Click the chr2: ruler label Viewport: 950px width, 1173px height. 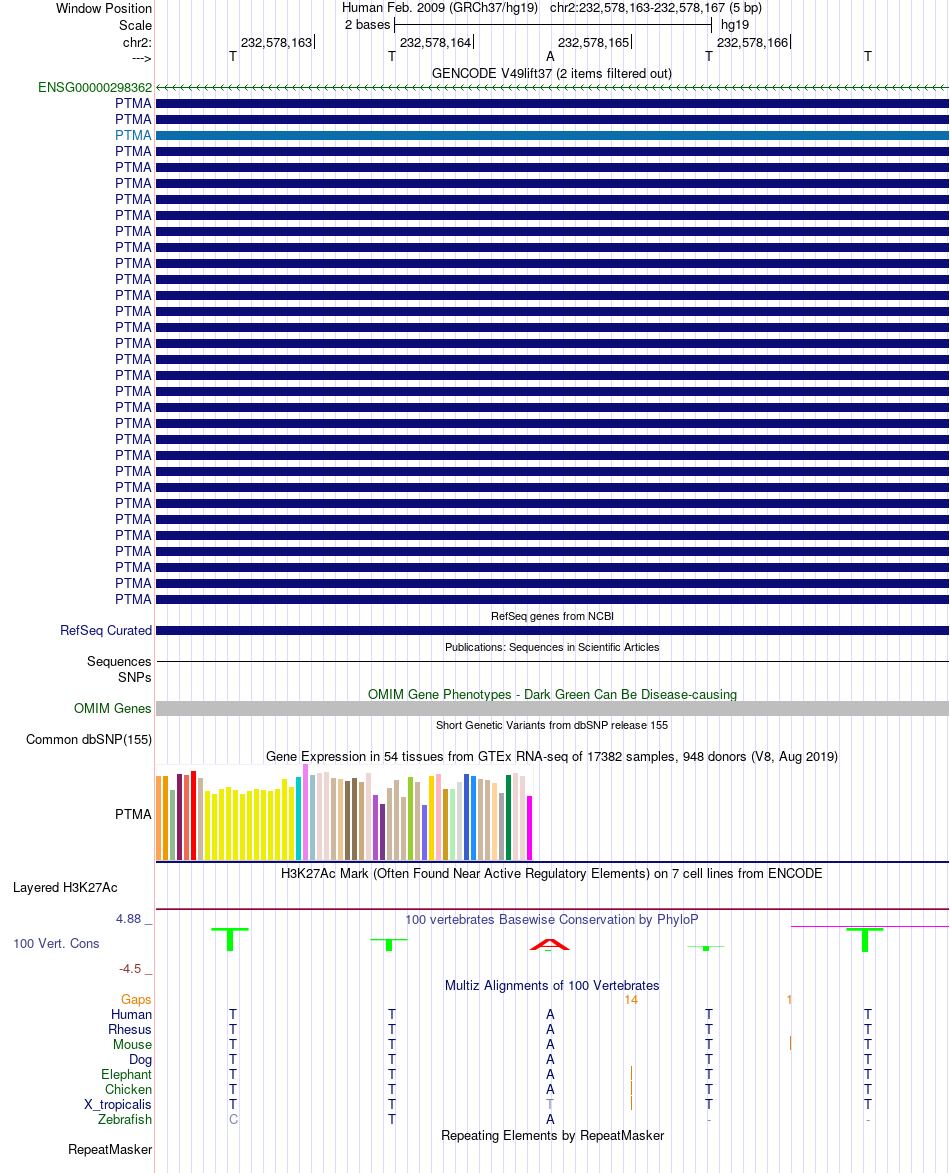pos(137,43)
